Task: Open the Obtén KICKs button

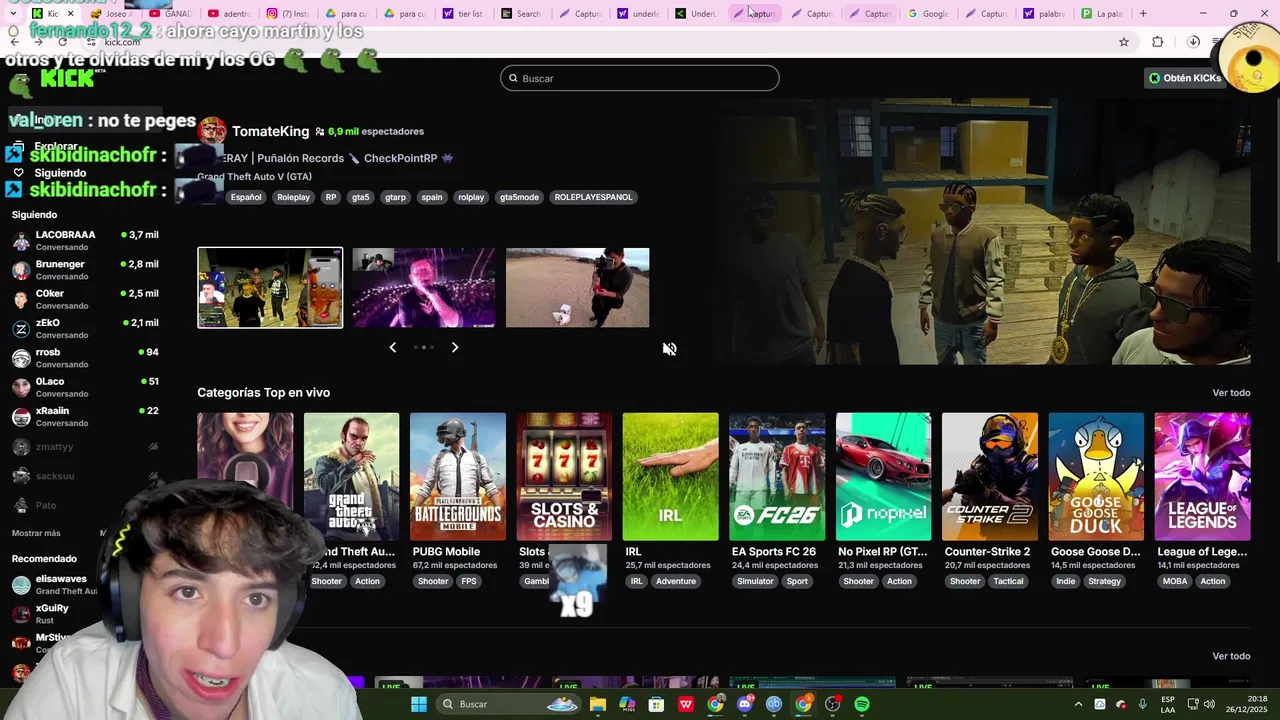Action: pyautogui.click(x=1185, y=78)
